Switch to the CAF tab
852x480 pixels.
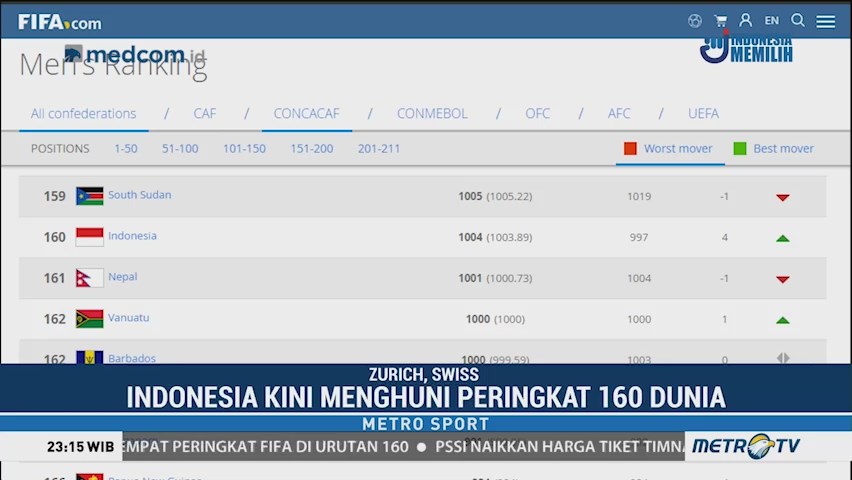(x=205, y=113)
